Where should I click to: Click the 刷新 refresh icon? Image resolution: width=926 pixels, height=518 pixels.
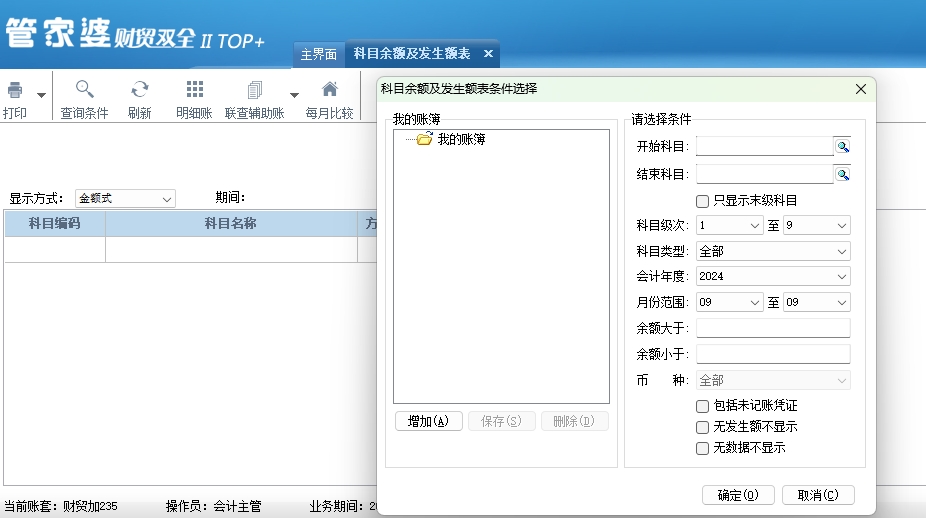click(140, 90)
